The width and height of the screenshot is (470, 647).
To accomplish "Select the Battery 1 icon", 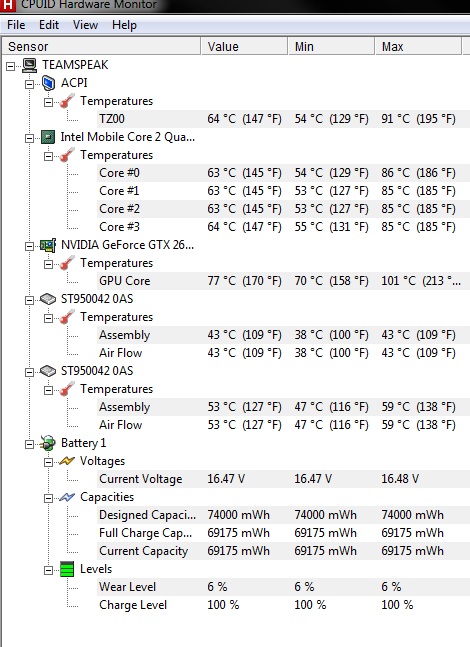I will [x=48, y=443].
